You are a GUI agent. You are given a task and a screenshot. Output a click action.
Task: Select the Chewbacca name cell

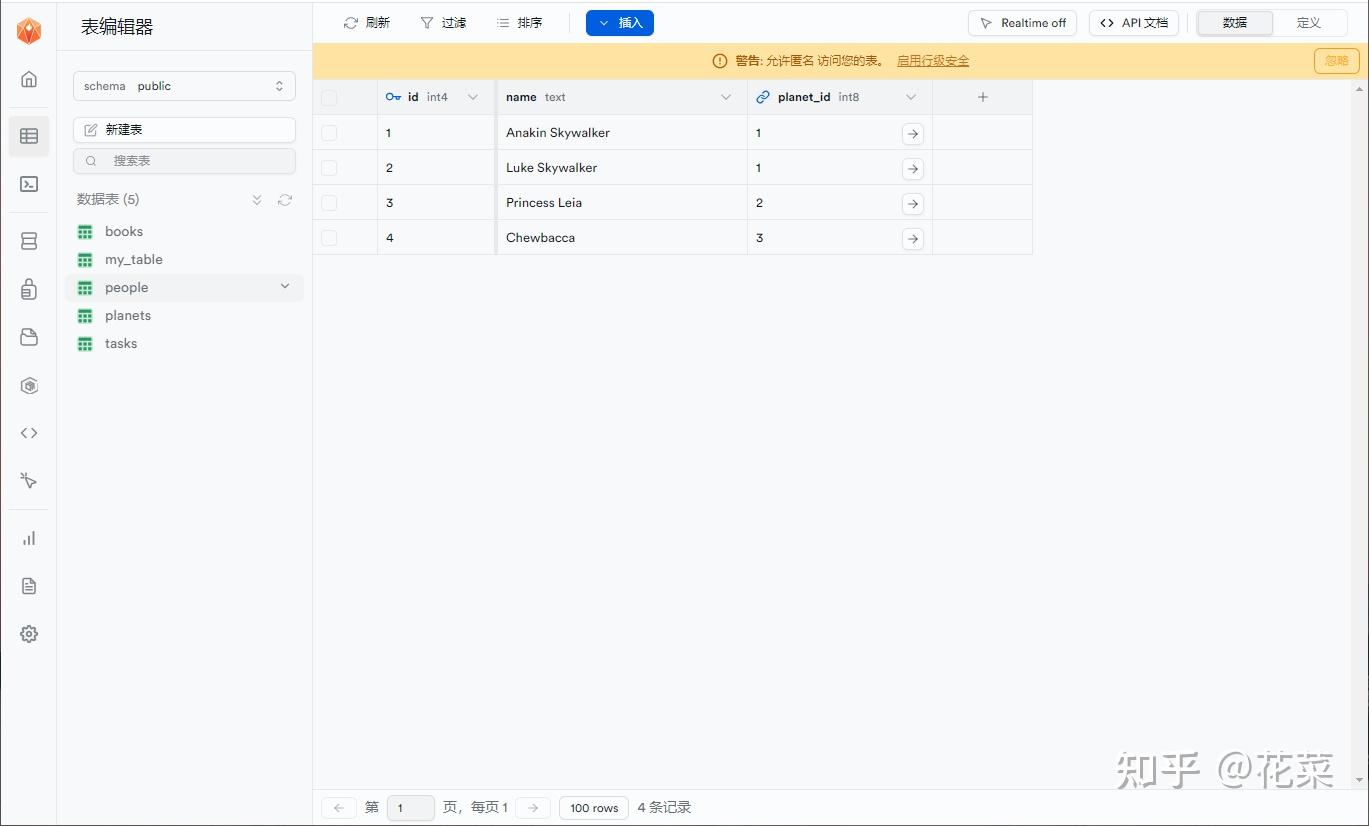(622, 237)
